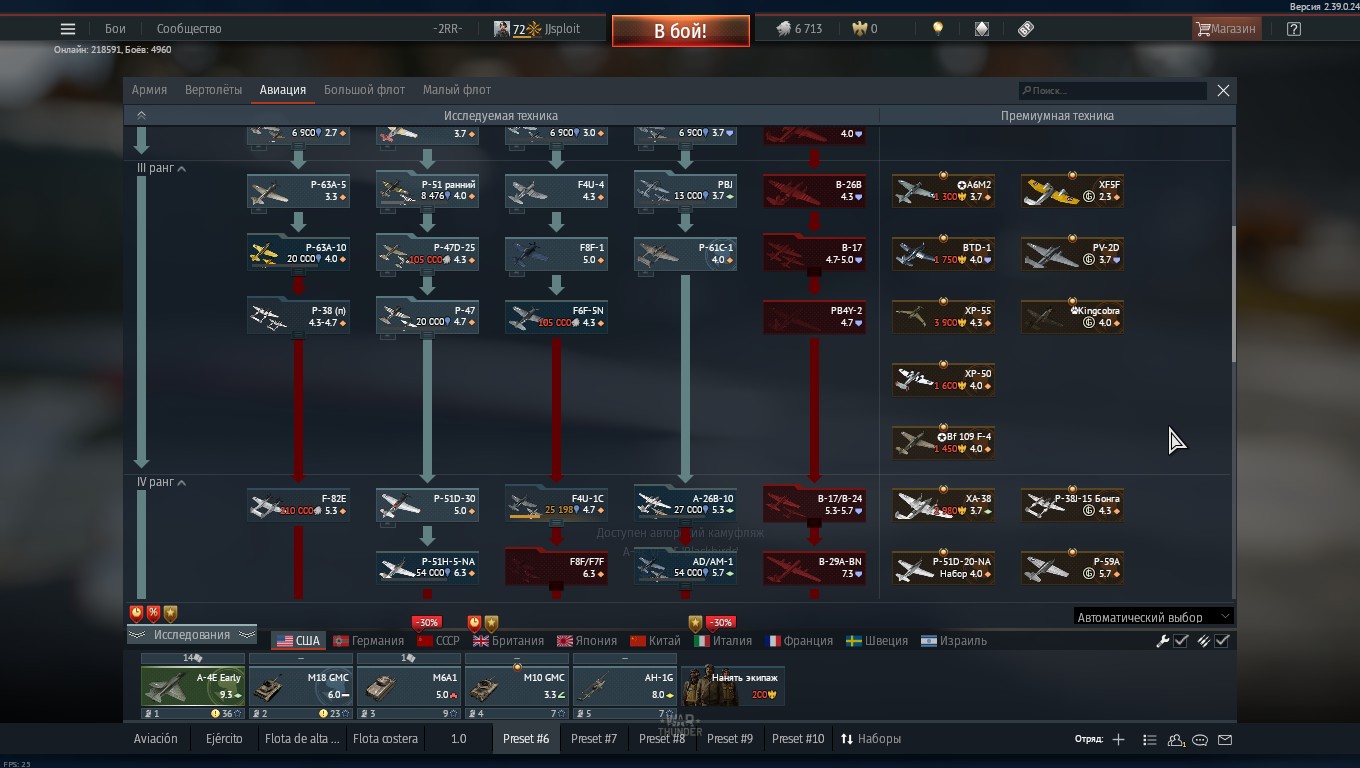Select the M10 GMC crew slot
The image size is (1360, 768).
coord(517,686)
